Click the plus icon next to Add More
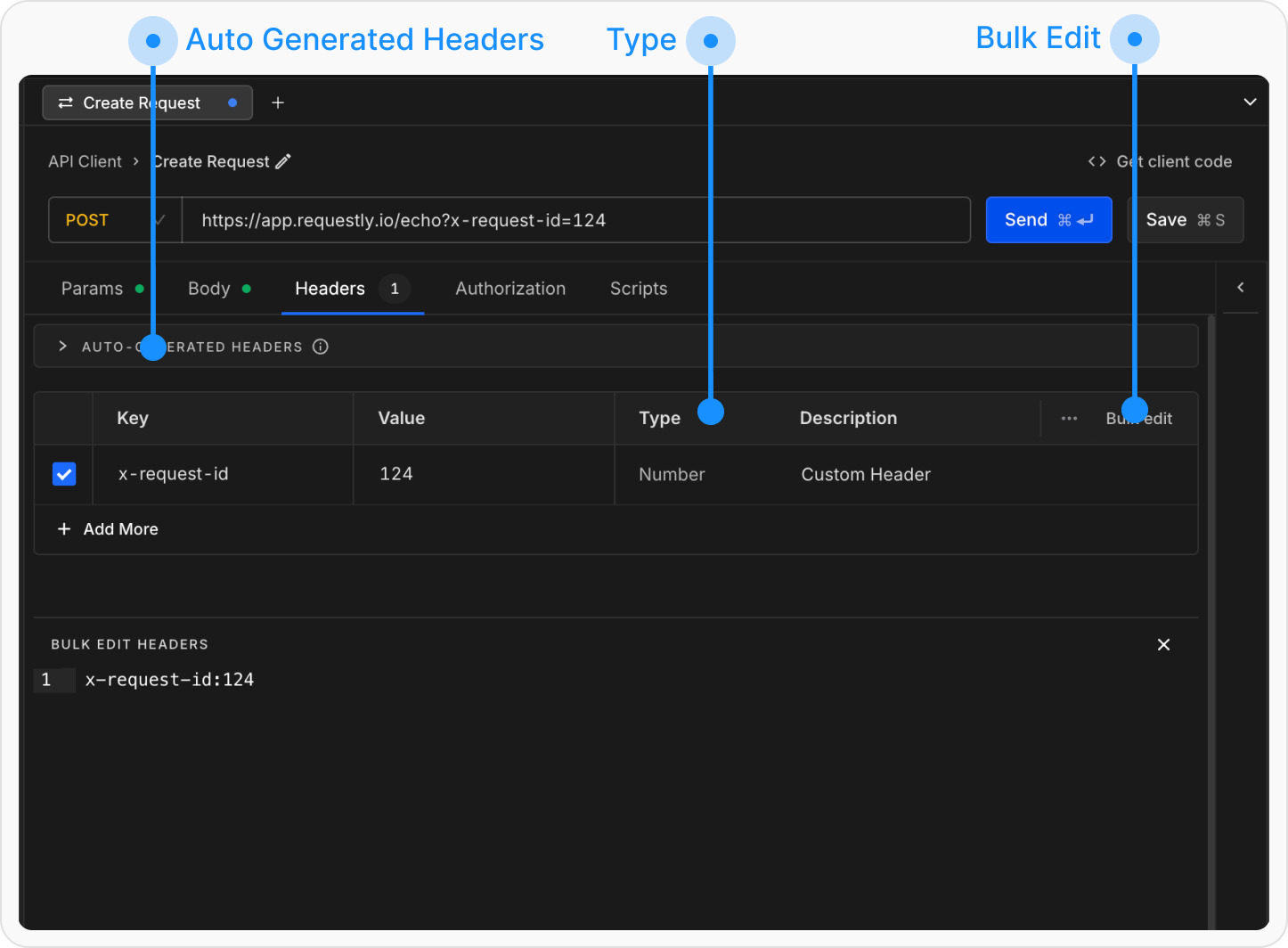Image resolution: width=1288 pixels, height=948 pixels. [63, 528]
